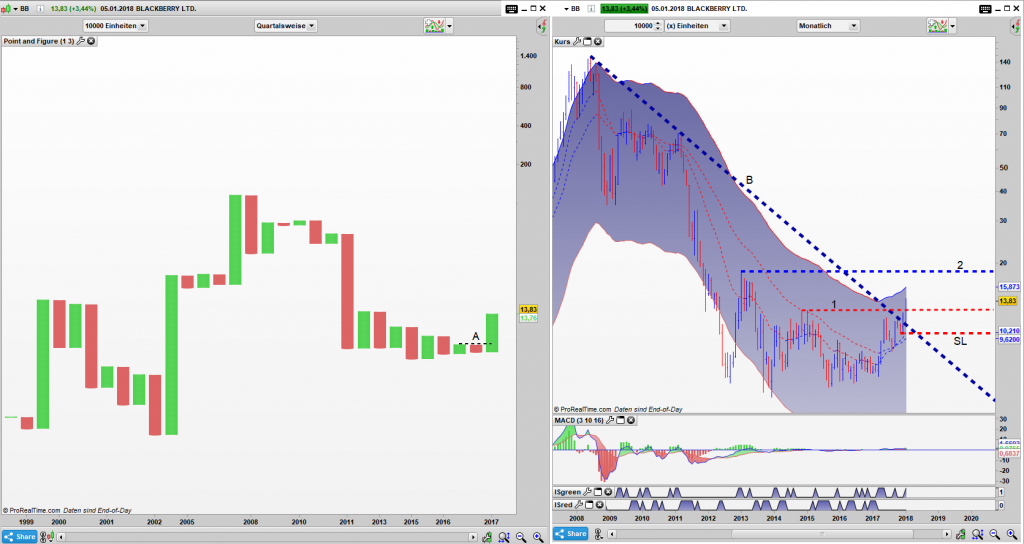The width and height of the screenshot is (1024, 544).
Task: Click left chart scrollbar left arrow
Action: (61, 537)
